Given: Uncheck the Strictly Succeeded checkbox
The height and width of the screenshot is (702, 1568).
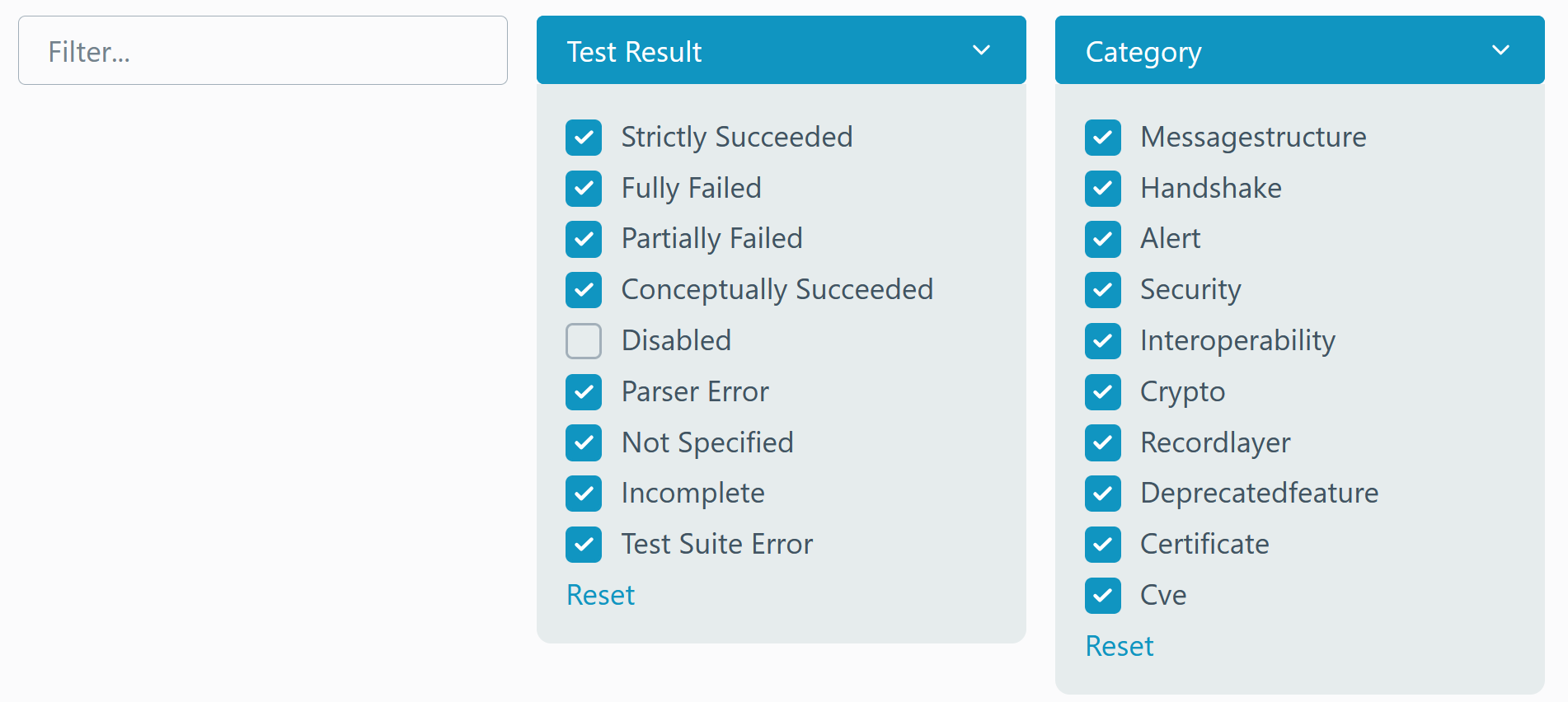Looking at the screenshot, I should point(584,138).
